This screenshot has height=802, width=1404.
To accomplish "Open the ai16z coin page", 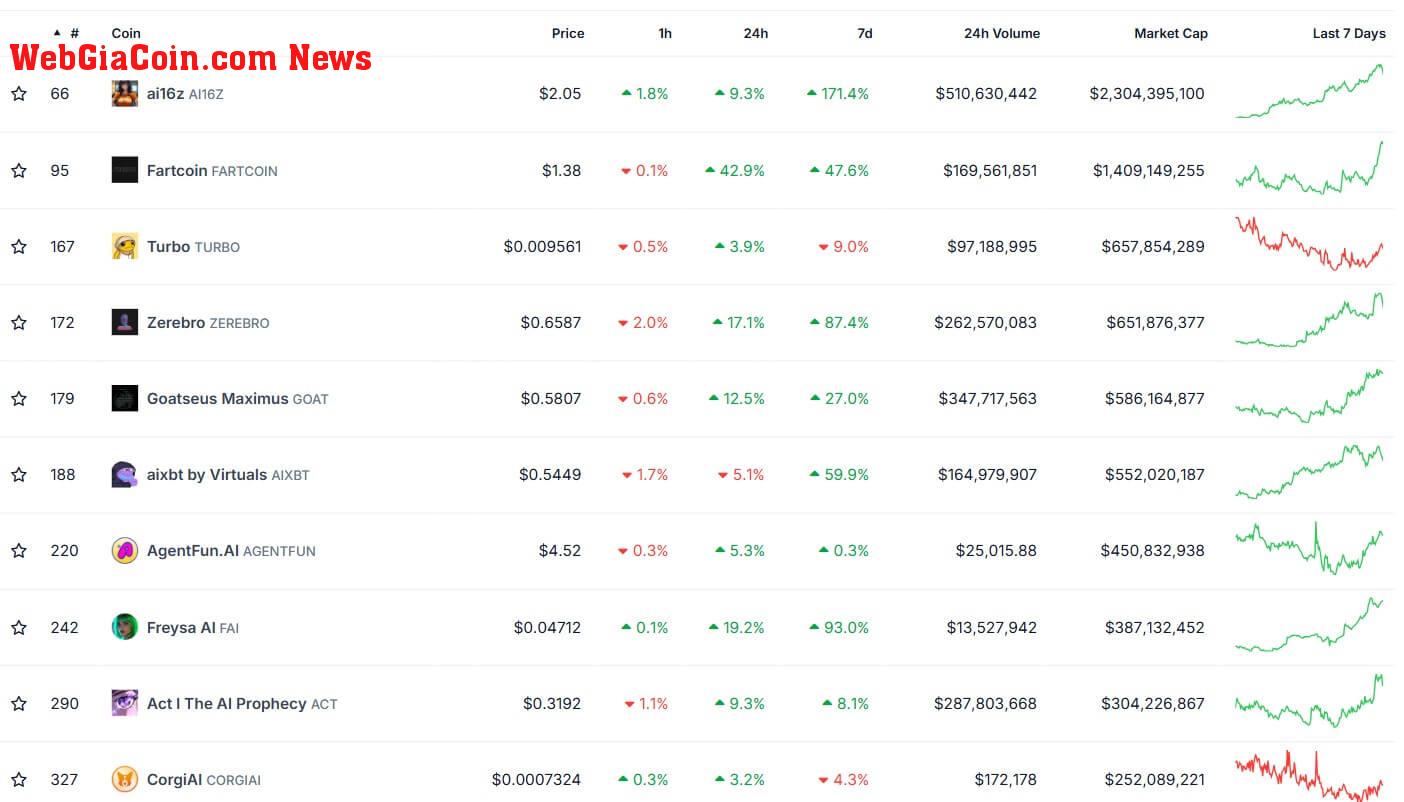I will pos(185,94).
